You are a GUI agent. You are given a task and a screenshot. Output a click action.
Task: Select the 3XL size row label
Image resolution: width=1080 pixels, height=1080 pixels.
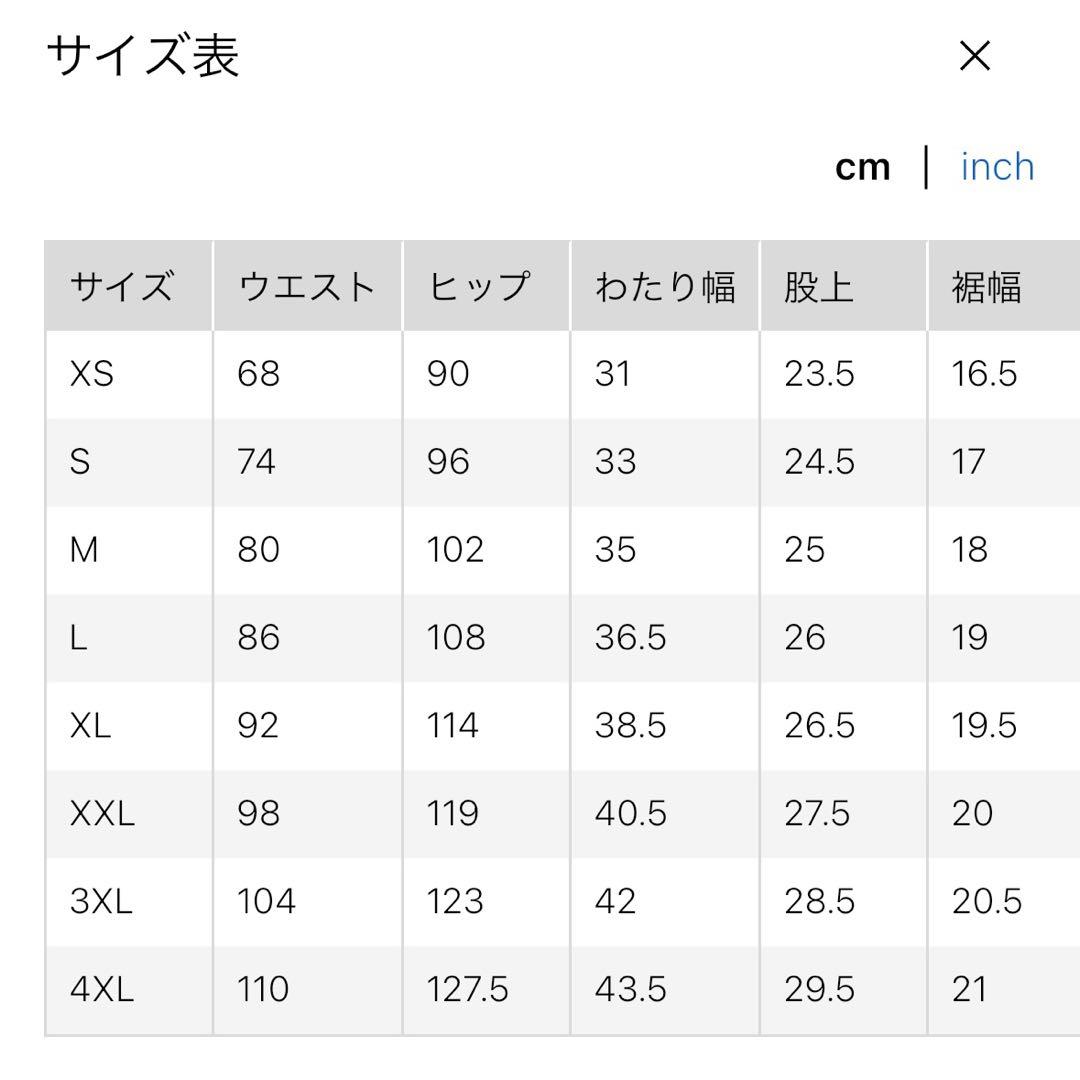(x=101, y=901)
